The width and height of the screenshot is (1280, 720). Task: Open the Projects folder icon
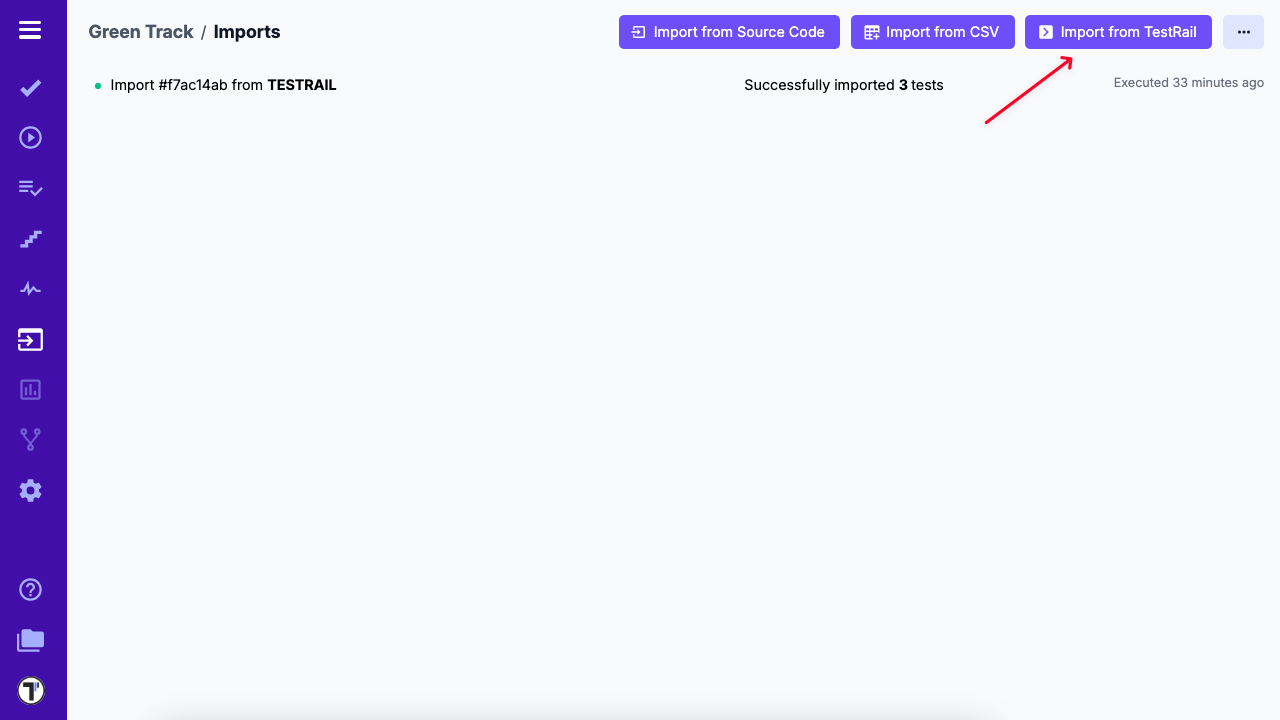tap(30, 639)
